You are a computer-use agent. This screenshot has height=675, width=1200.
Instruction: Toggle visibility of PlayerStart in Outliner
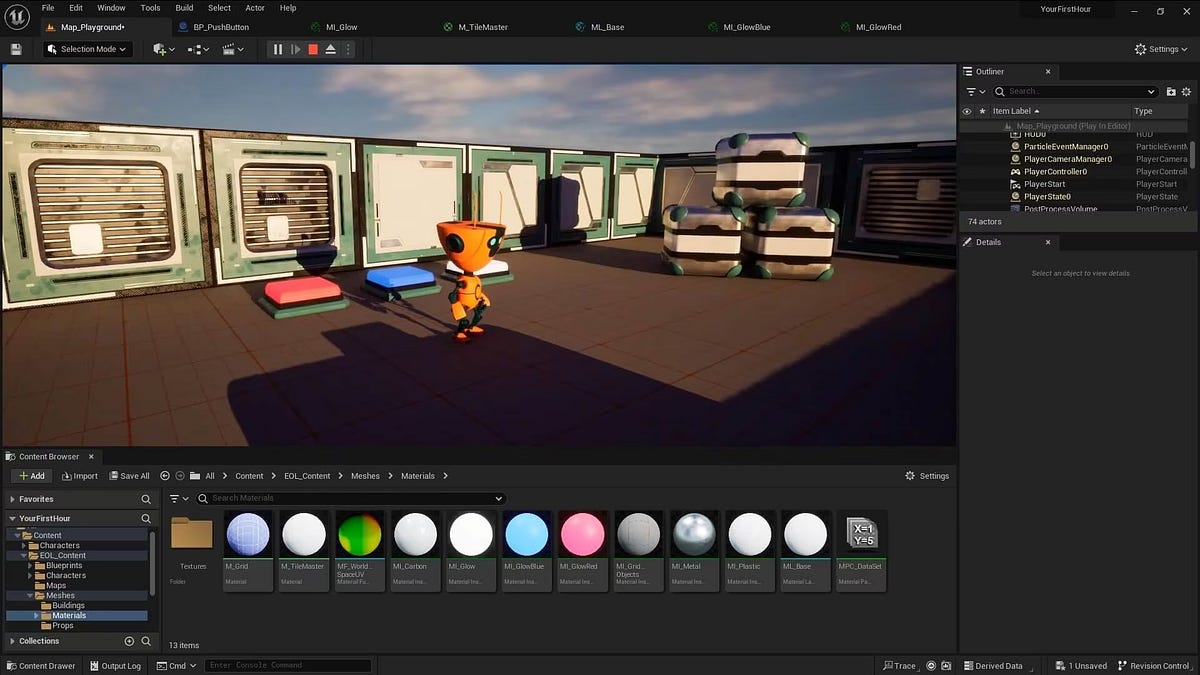point(967,184)
